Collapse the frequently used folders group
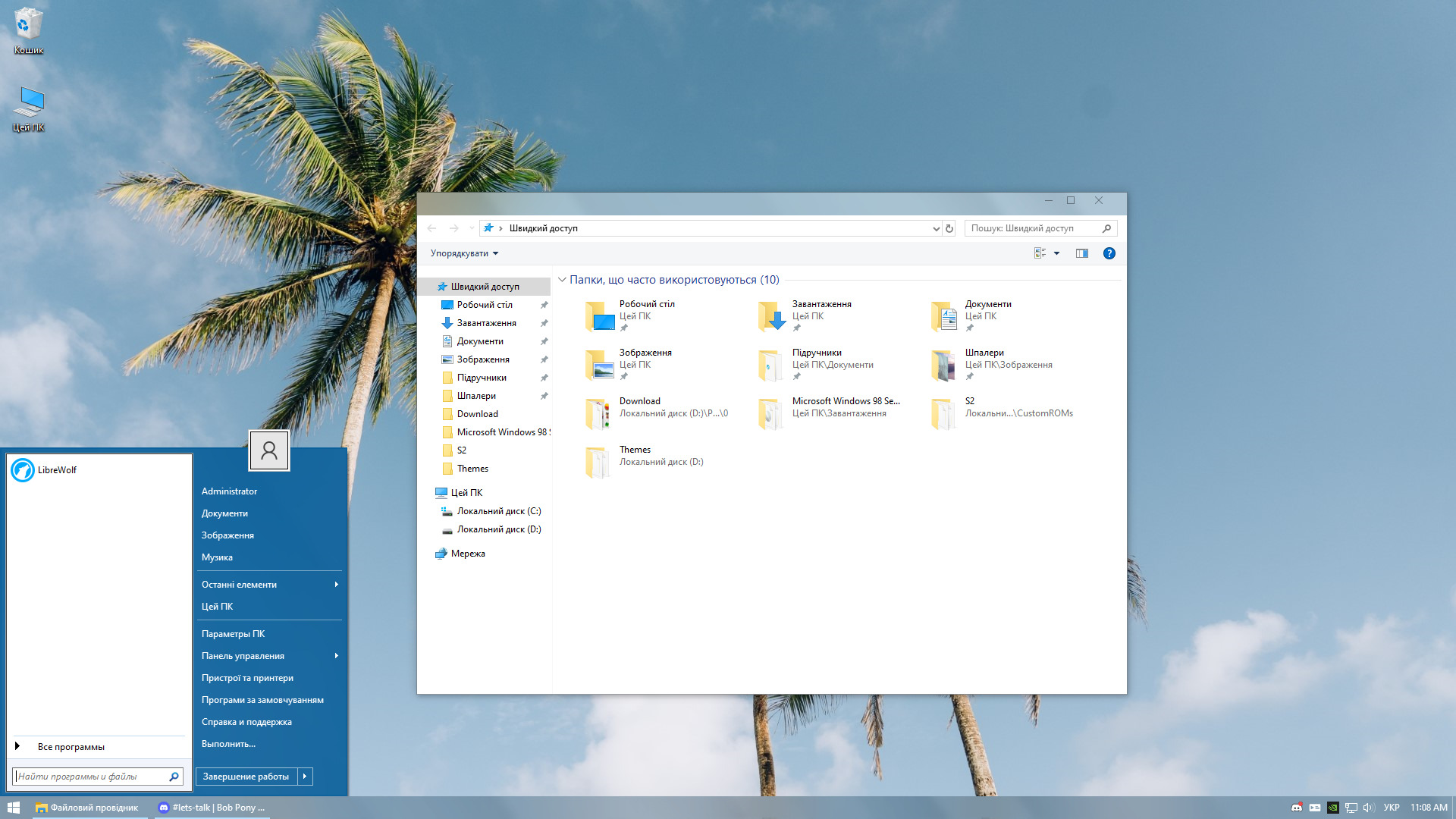The image size is (1456, 819). [562, 280]
